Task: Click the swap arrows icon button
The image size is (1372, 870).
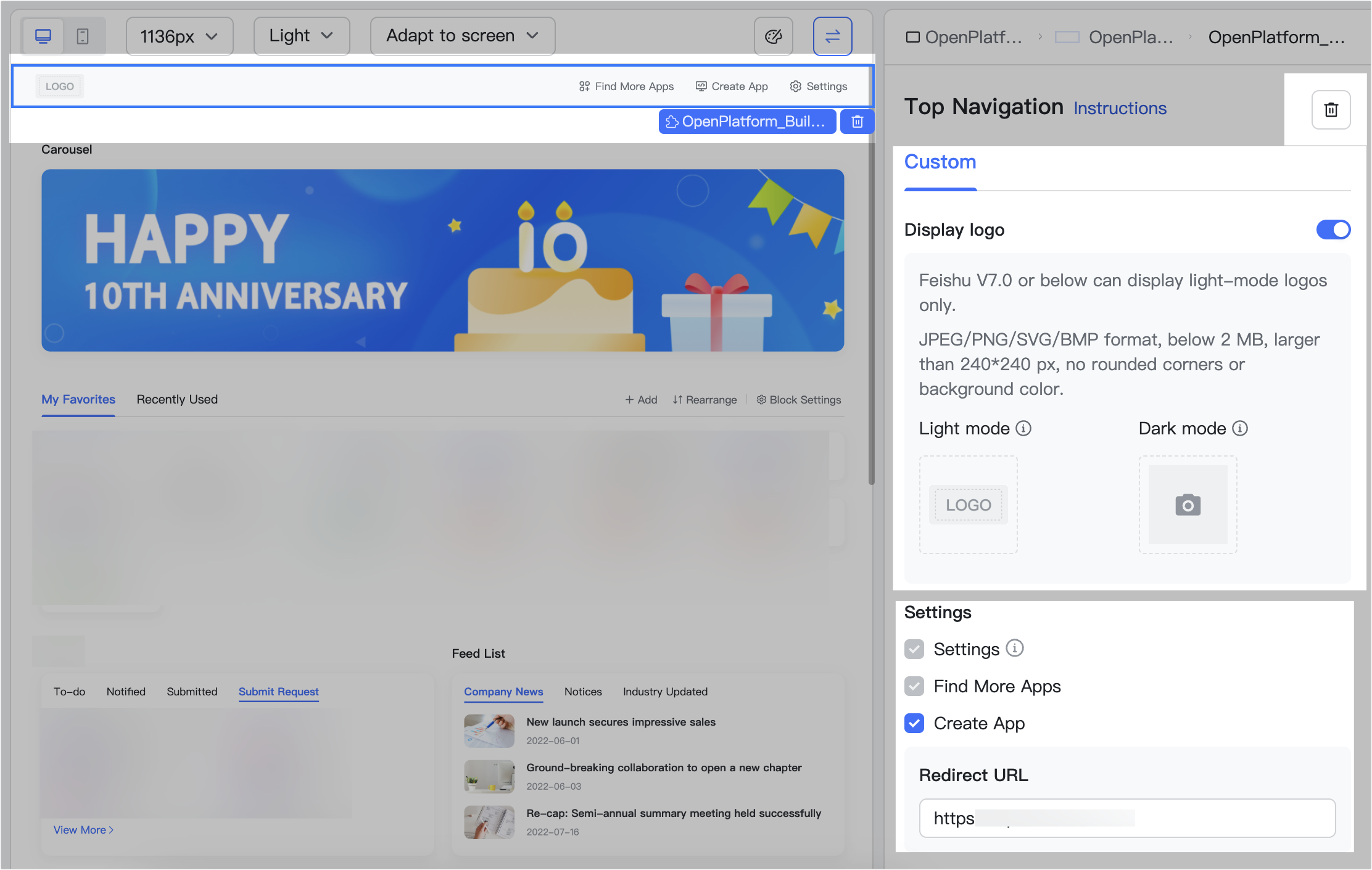Action: (833, 36)
